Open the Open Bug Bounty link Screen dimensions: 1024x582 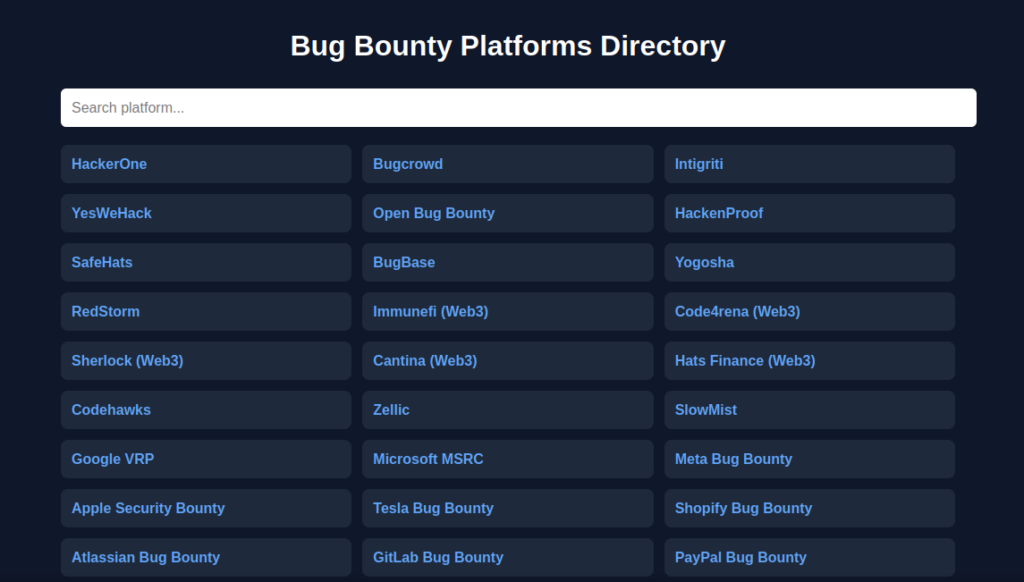pyautogui.click(x=434, y=213)
